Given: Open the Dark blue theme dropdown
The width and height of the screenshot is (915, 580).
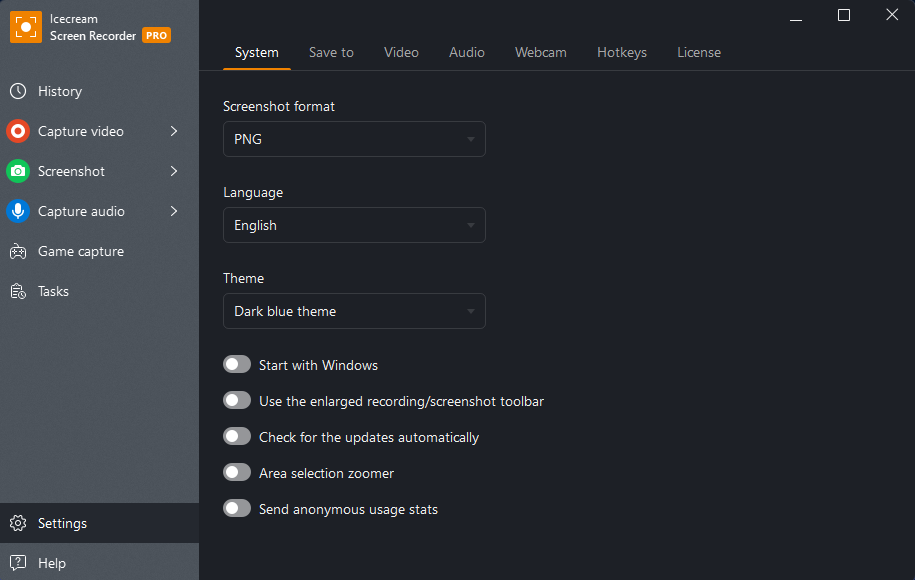Looking at the screenshot, I should coord(354,311).
